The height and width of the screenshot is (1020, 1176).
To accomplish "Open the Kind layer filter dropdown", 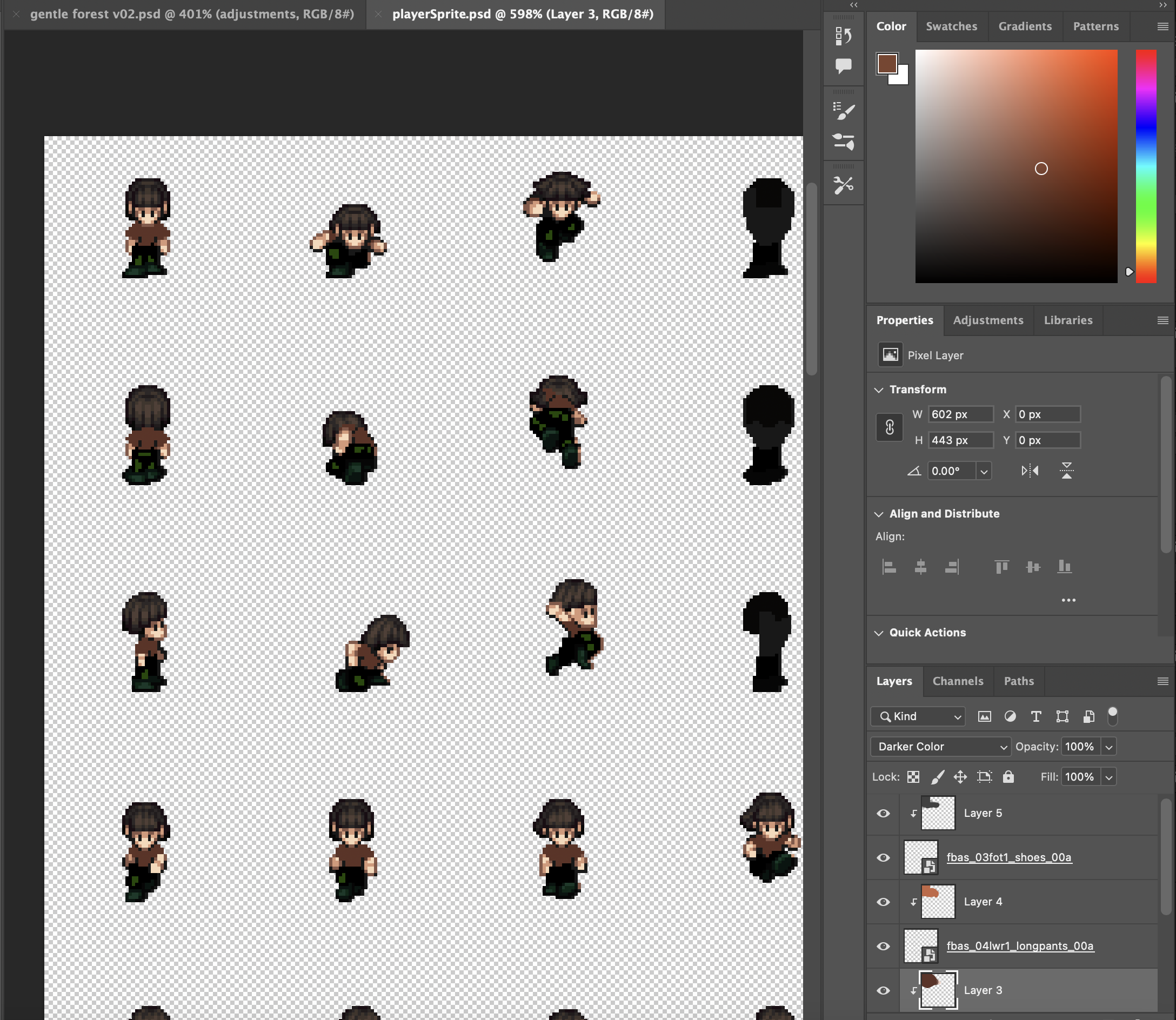I will click(918, 716).
